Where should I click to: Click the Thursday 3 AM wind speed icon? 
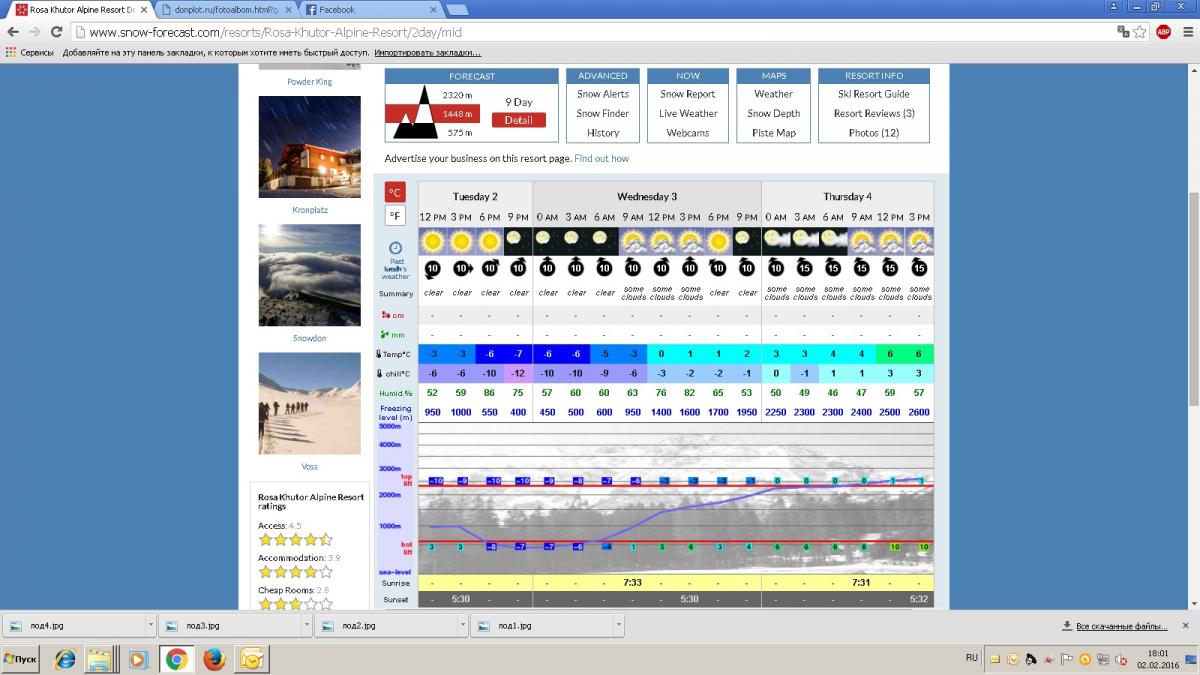(804, 268)
